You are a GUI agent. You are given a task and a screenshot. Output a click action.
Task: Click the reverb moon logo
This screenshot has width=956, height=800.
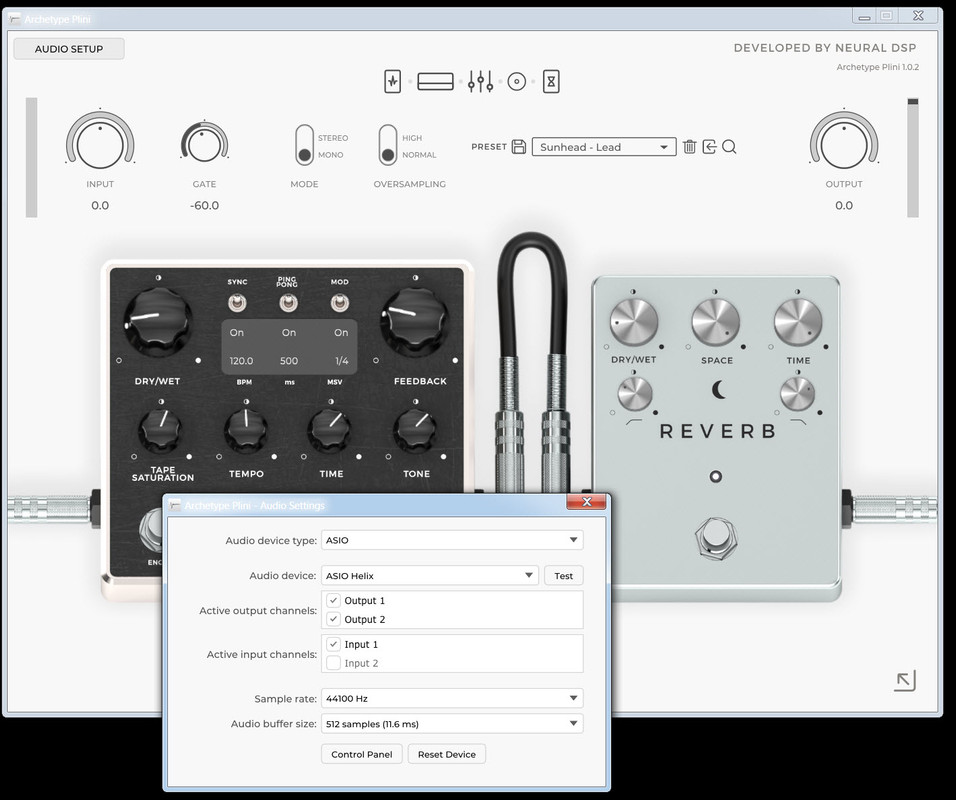point(719,389)
